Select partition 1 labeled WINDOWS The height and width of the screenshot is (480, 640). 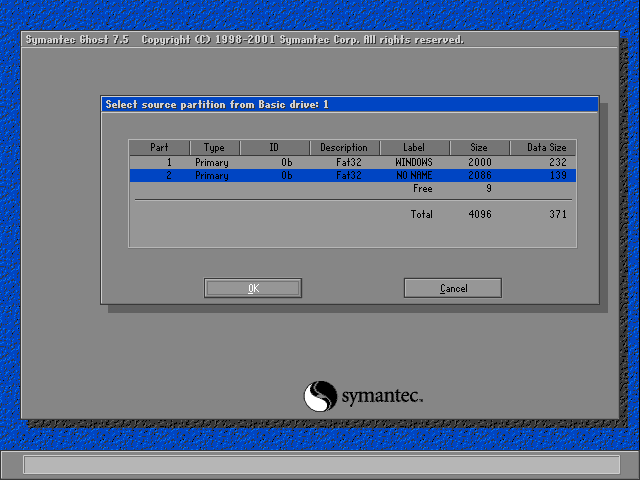(x=353, y=162)
